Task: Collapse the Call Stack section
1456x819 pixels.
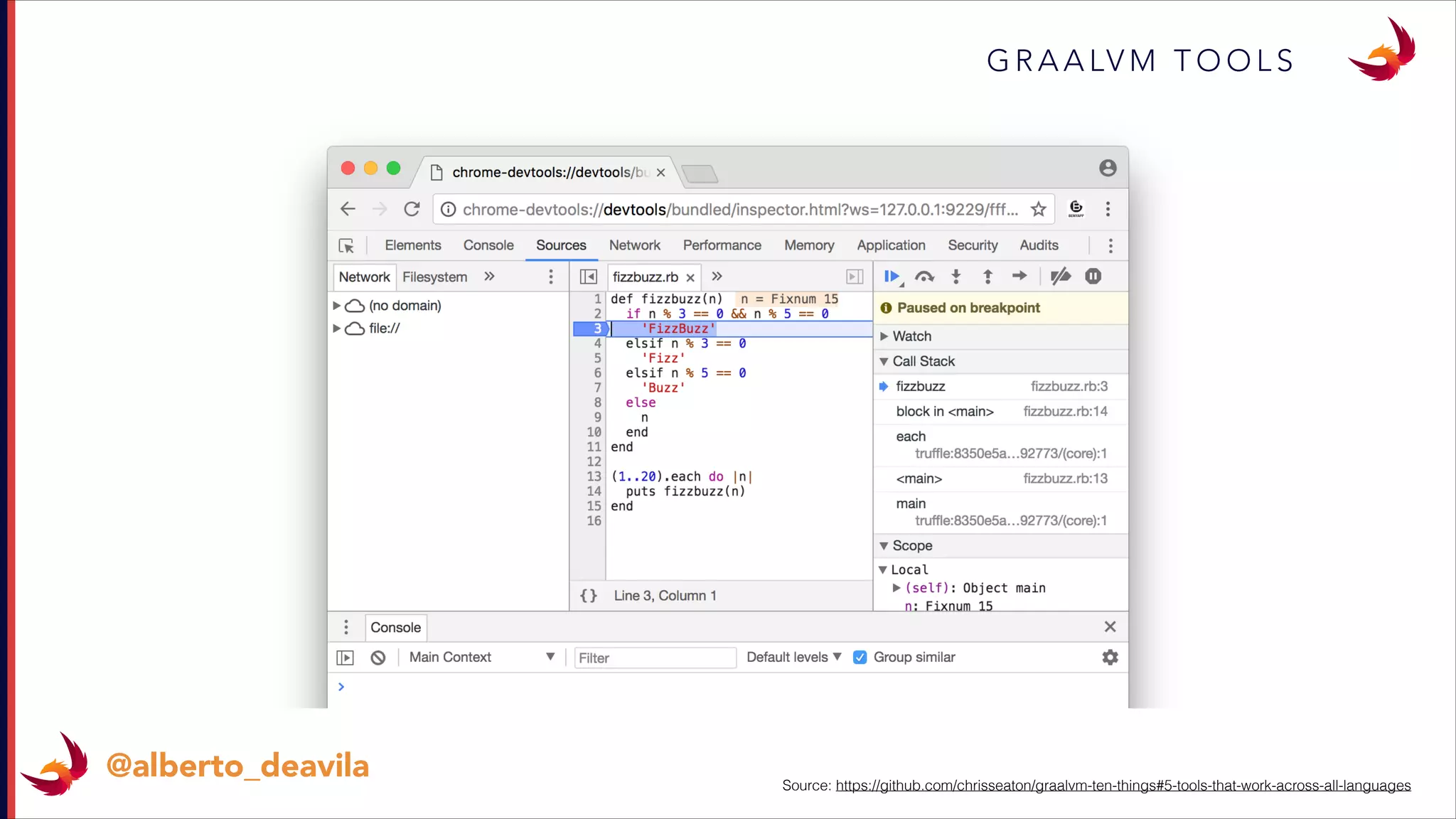Action: (x=884, y=361)
